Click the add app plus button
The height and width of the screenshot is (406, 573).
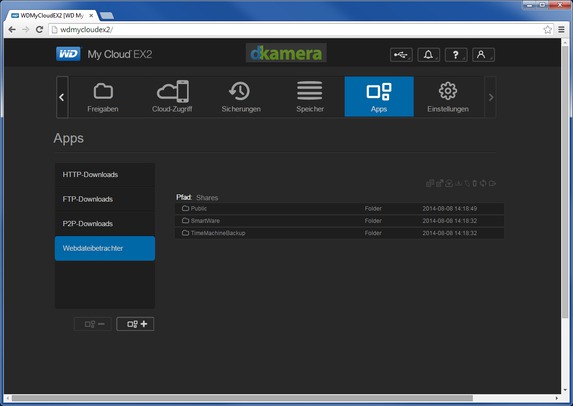[135, 324]
